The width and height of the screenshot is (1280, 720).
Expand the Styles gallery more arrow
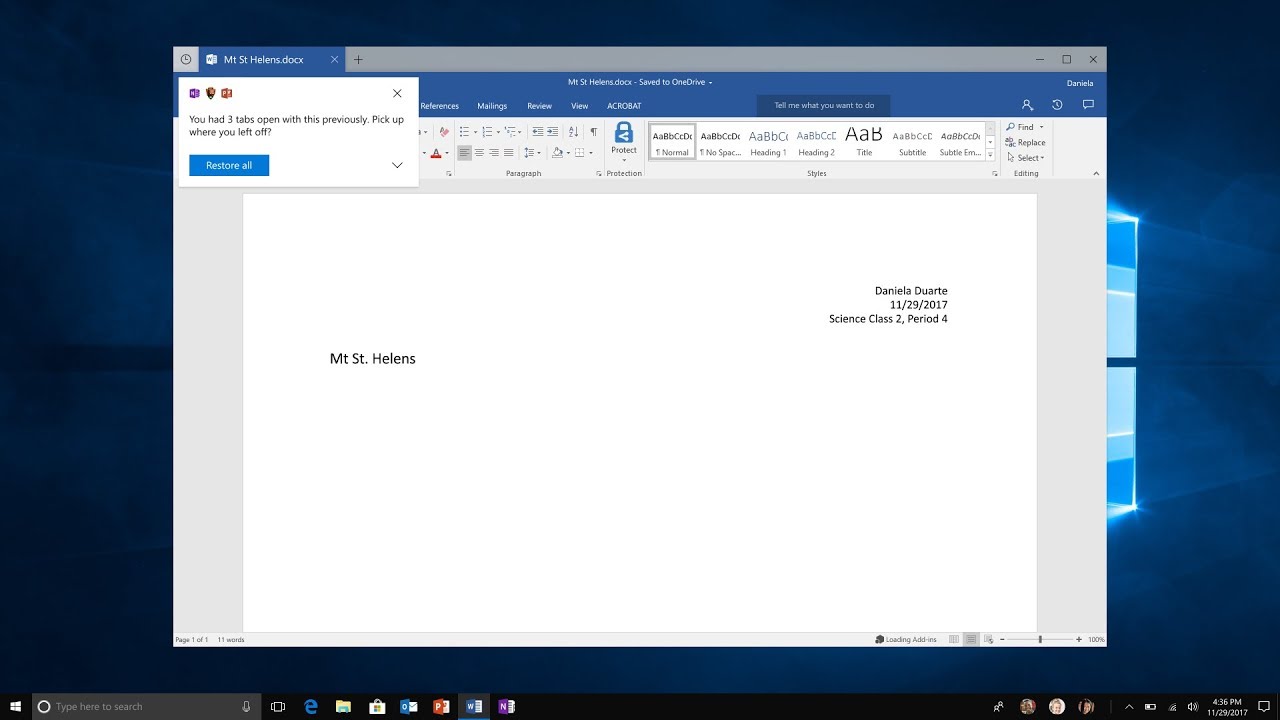coord(990,155)
